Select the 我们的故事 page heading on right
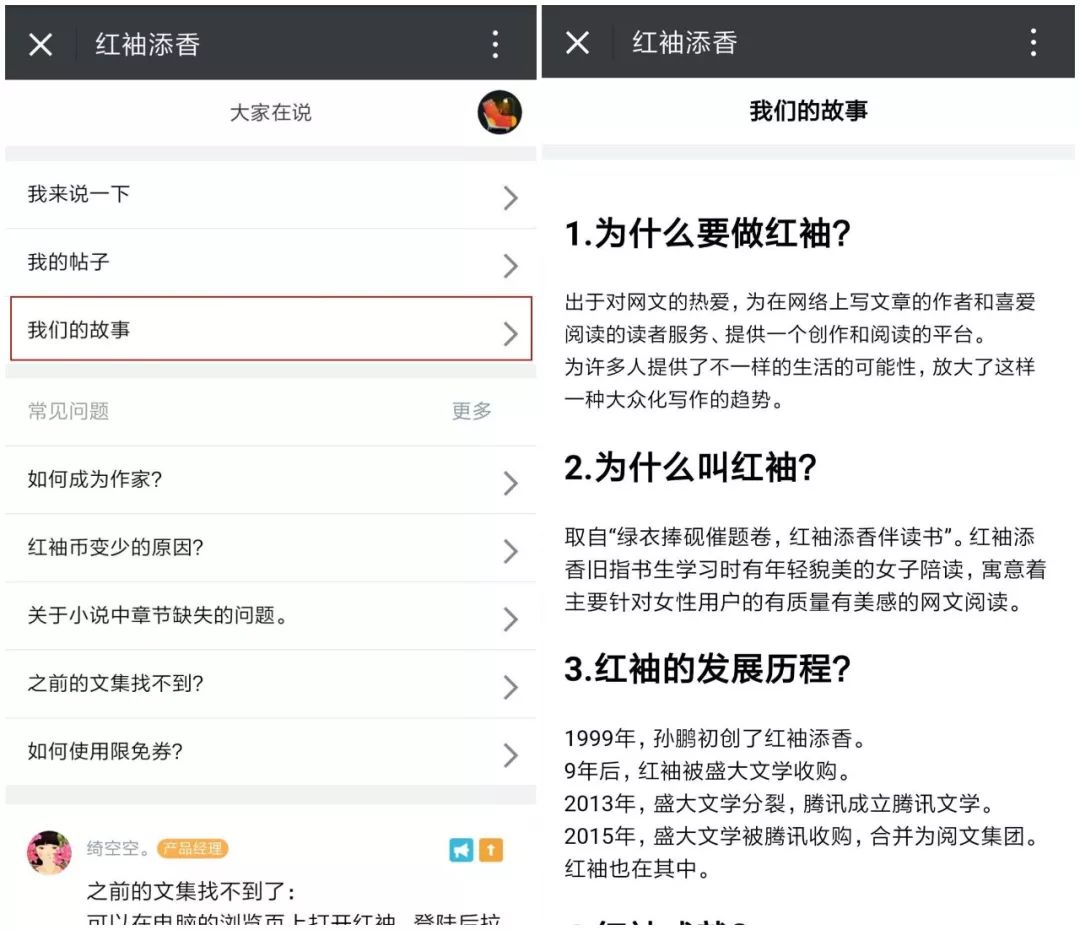Image resolution: width=1080 pixels, height=930 pixels. pyautogui.click(x=808, y=111)
